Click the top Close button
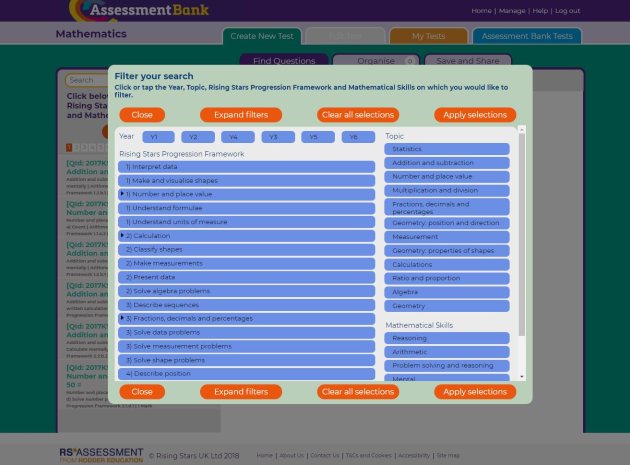 pyautogui.click(x=142, y=115)
